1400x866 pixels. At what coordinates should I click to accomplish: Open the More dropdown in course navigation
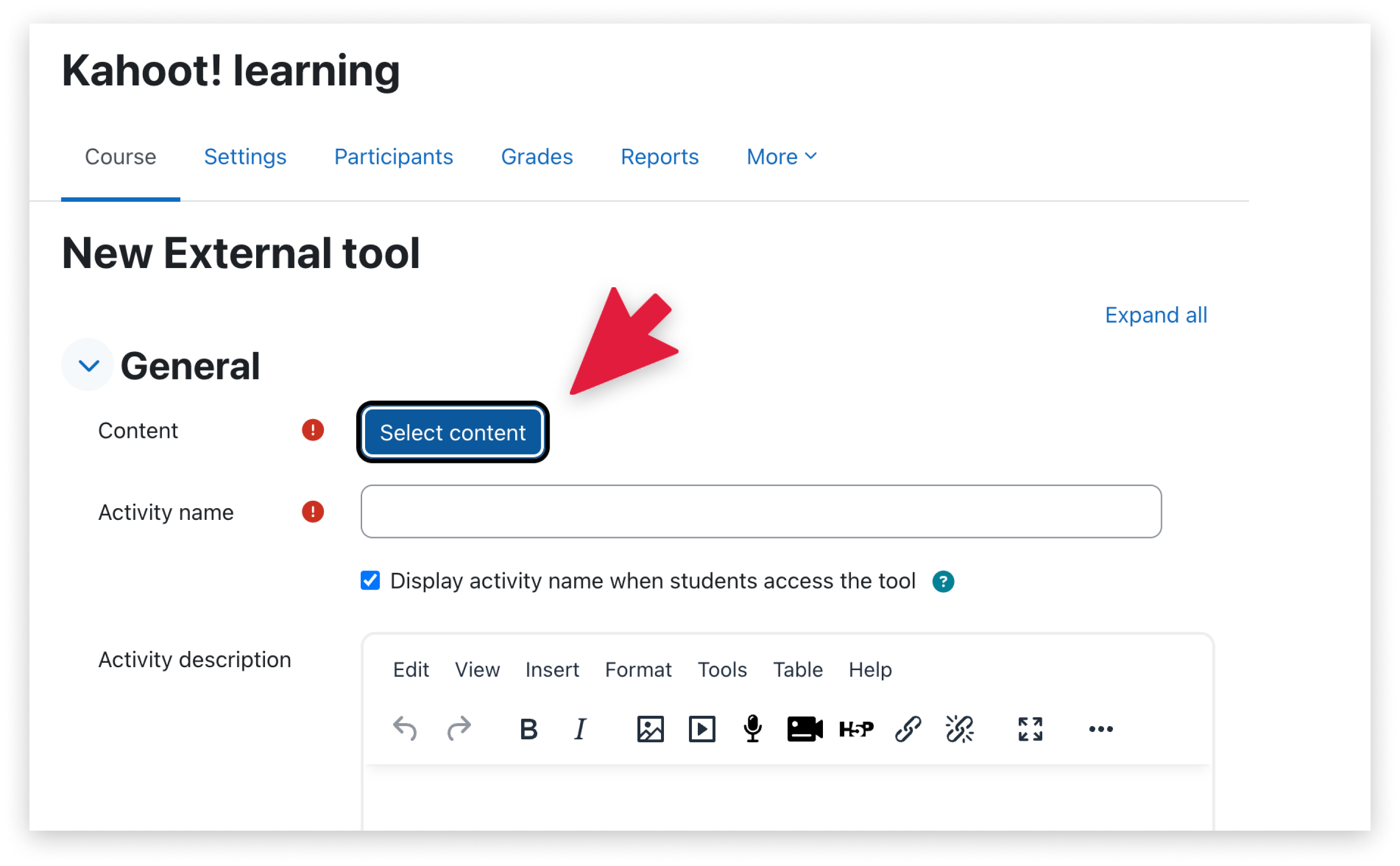pos(781,156)
